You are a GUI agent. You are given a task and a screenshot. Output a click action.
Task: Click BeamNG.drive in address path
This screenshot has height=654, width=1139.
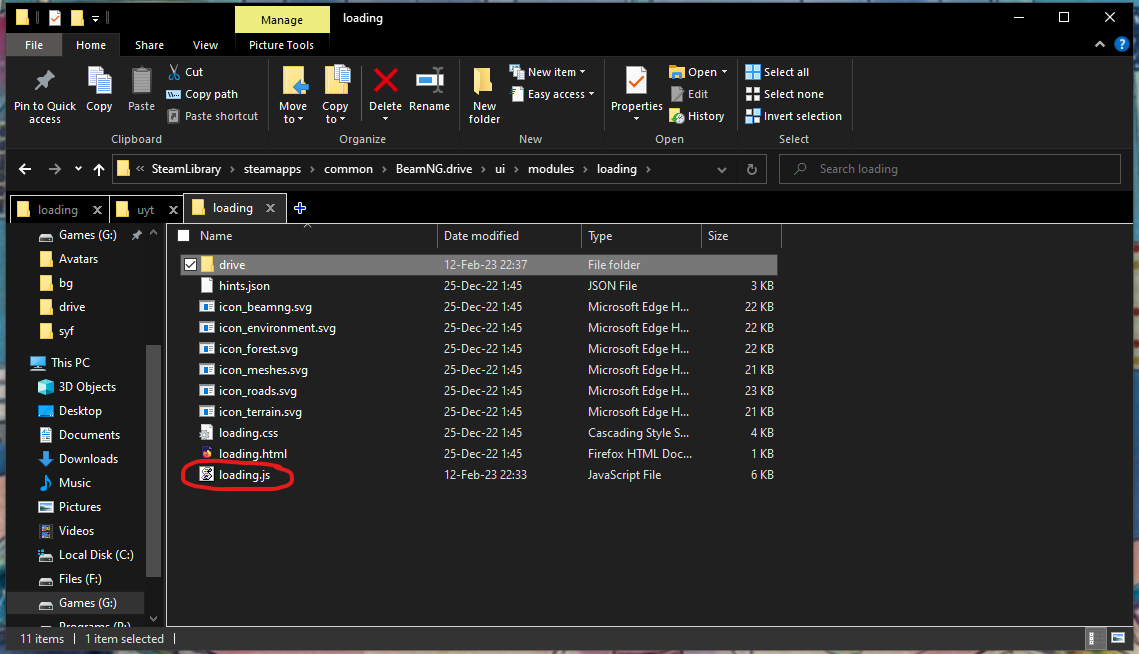[x=434, y=169]
